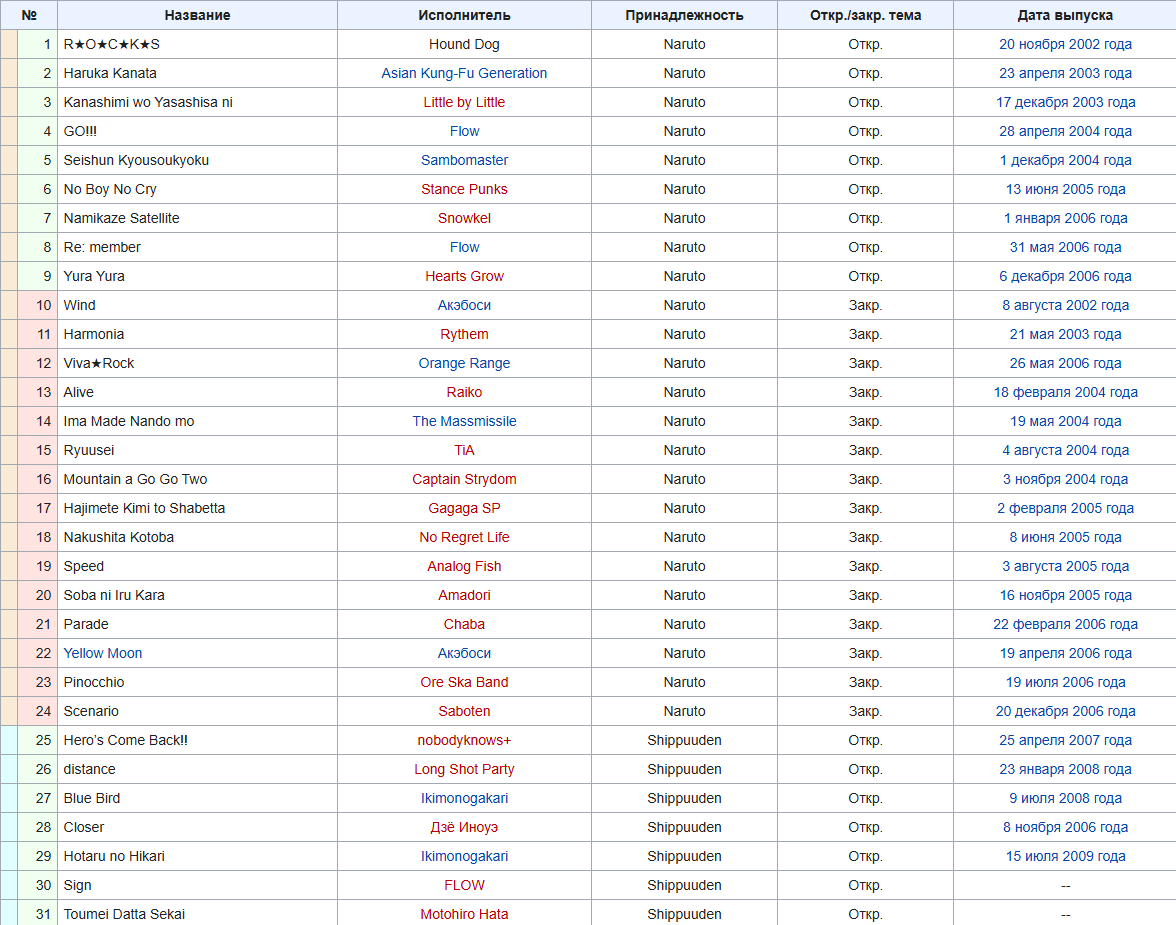Follow the Raiko link
1176x925 pixels.
(464, 392)
